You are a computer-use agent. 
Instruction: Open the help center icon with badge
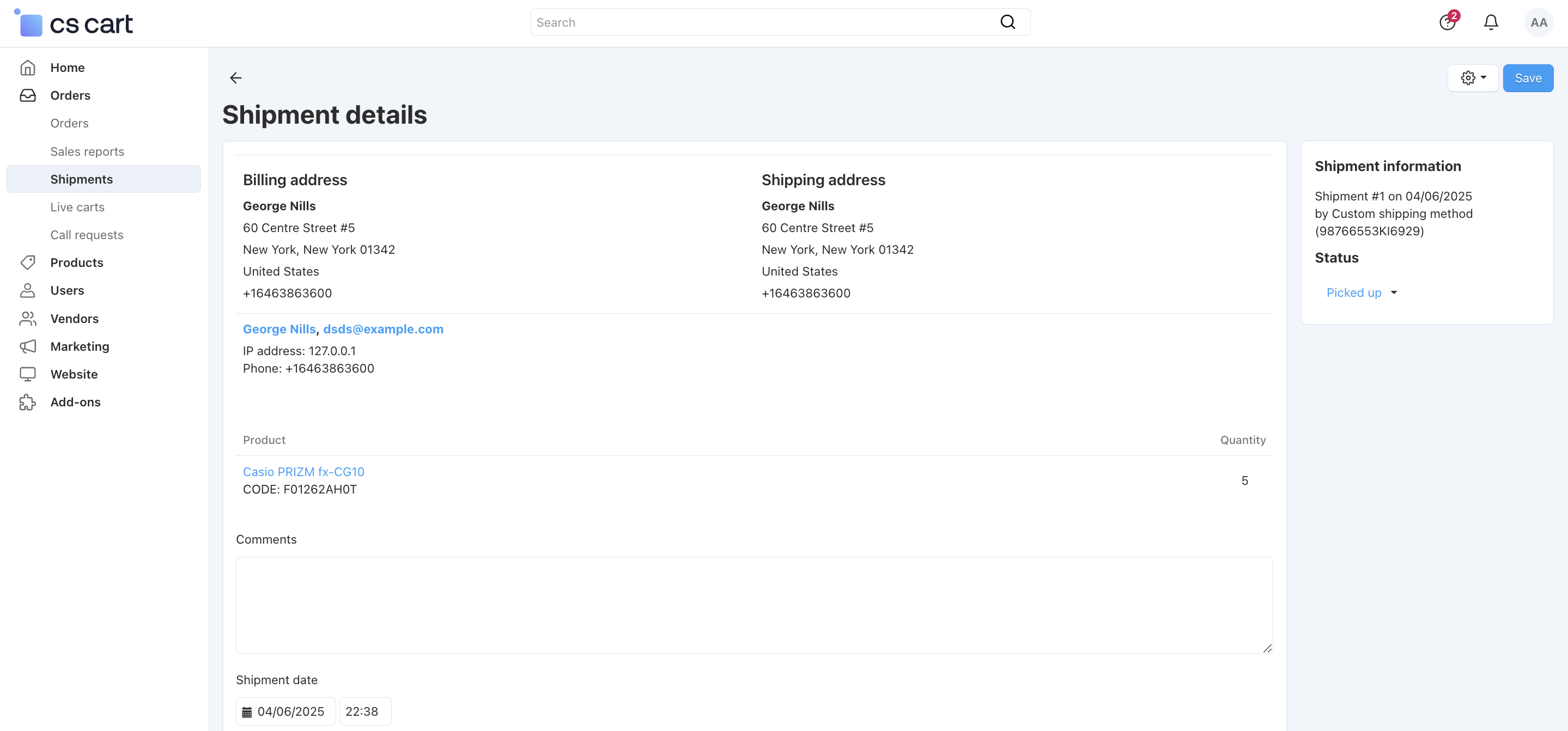(x=1449, y=22)
